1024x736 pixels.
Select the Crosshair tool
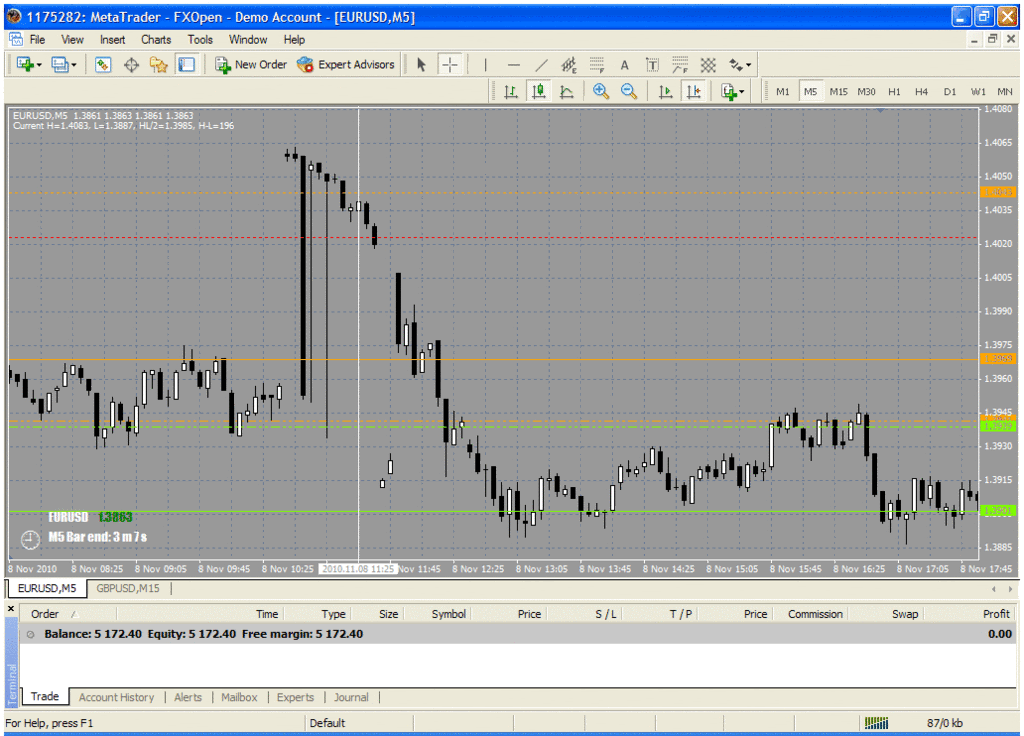pos(450,65)
